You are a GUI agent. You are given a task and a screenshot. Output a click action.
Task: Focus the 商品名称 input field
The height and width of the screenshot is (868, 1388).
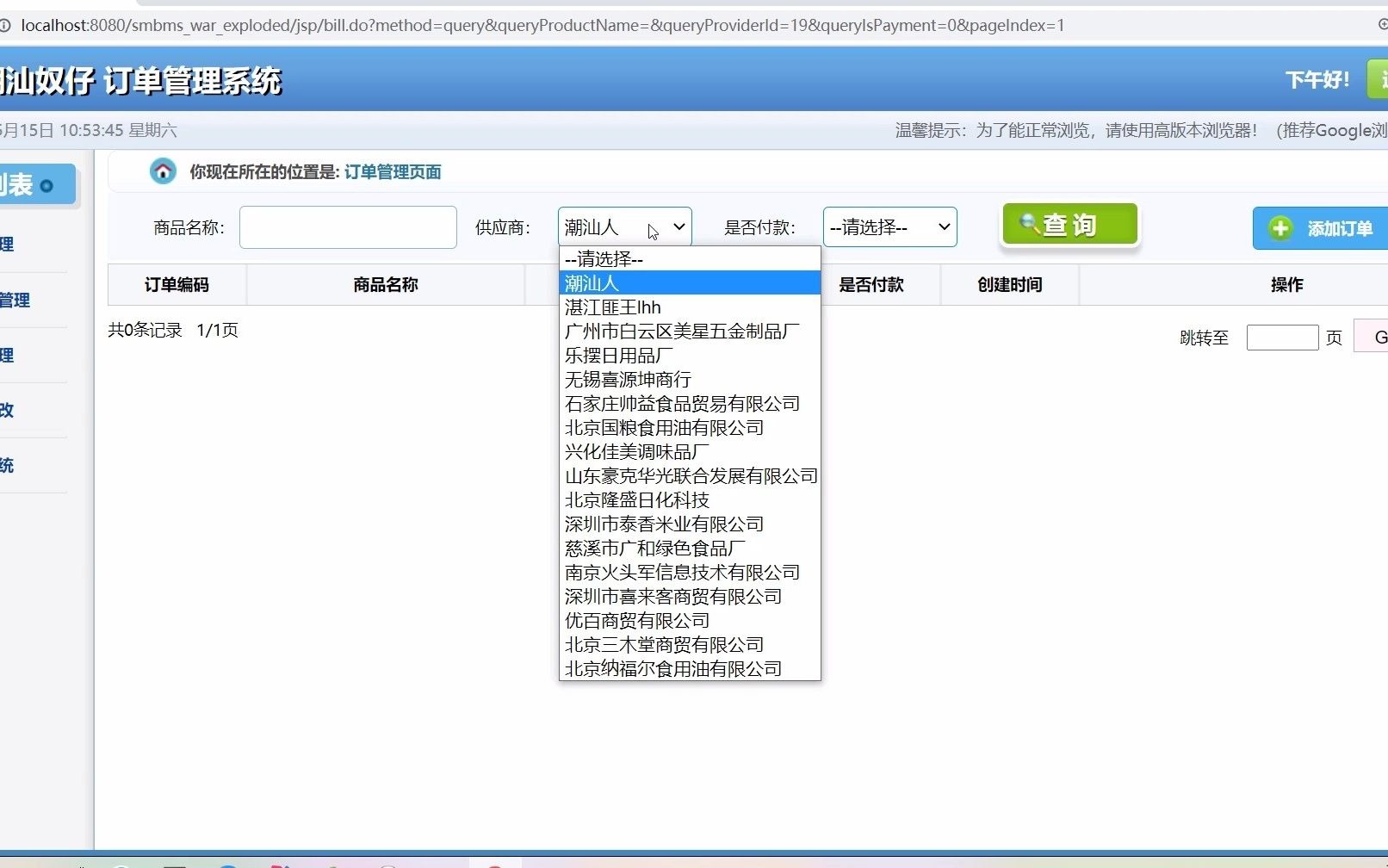[x=348, y=227]
